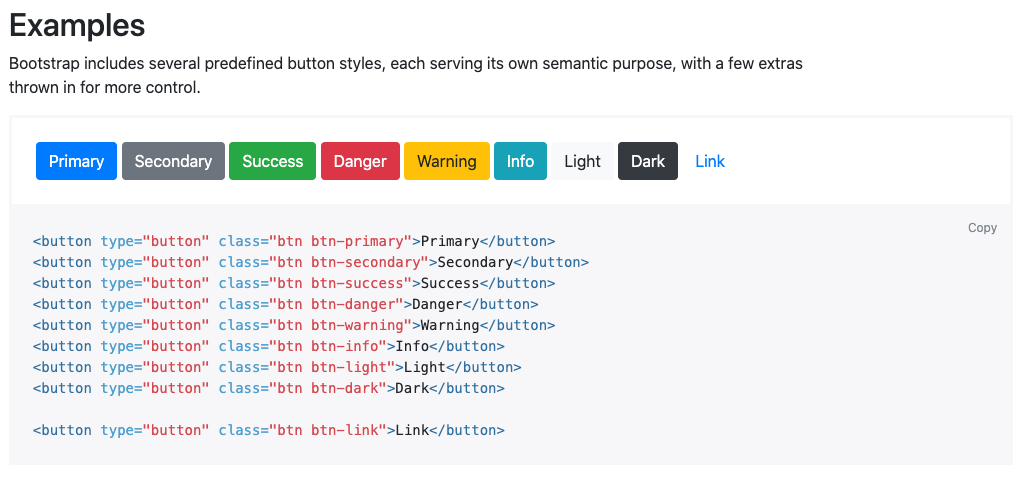Select the Examples heading

coord(77,26)
